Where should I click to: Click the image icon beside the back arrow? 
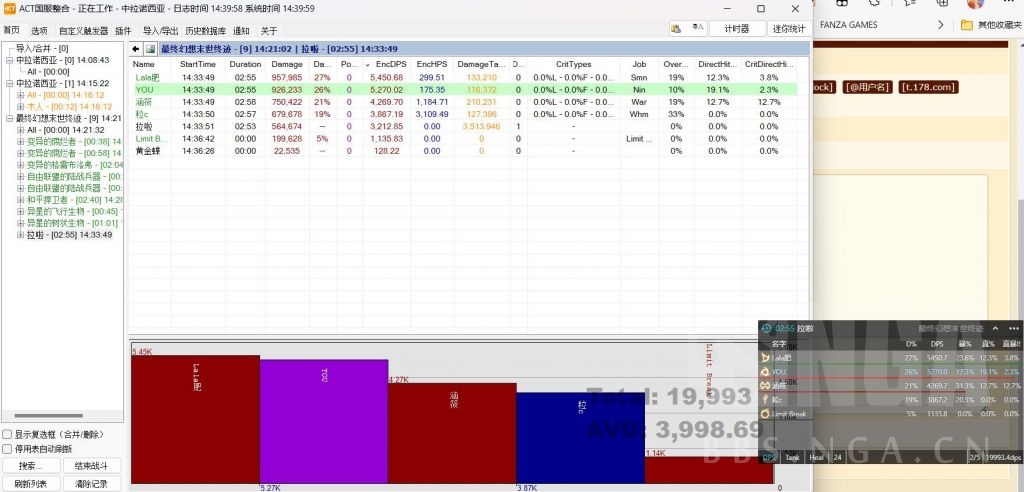(x=150, y=48)
